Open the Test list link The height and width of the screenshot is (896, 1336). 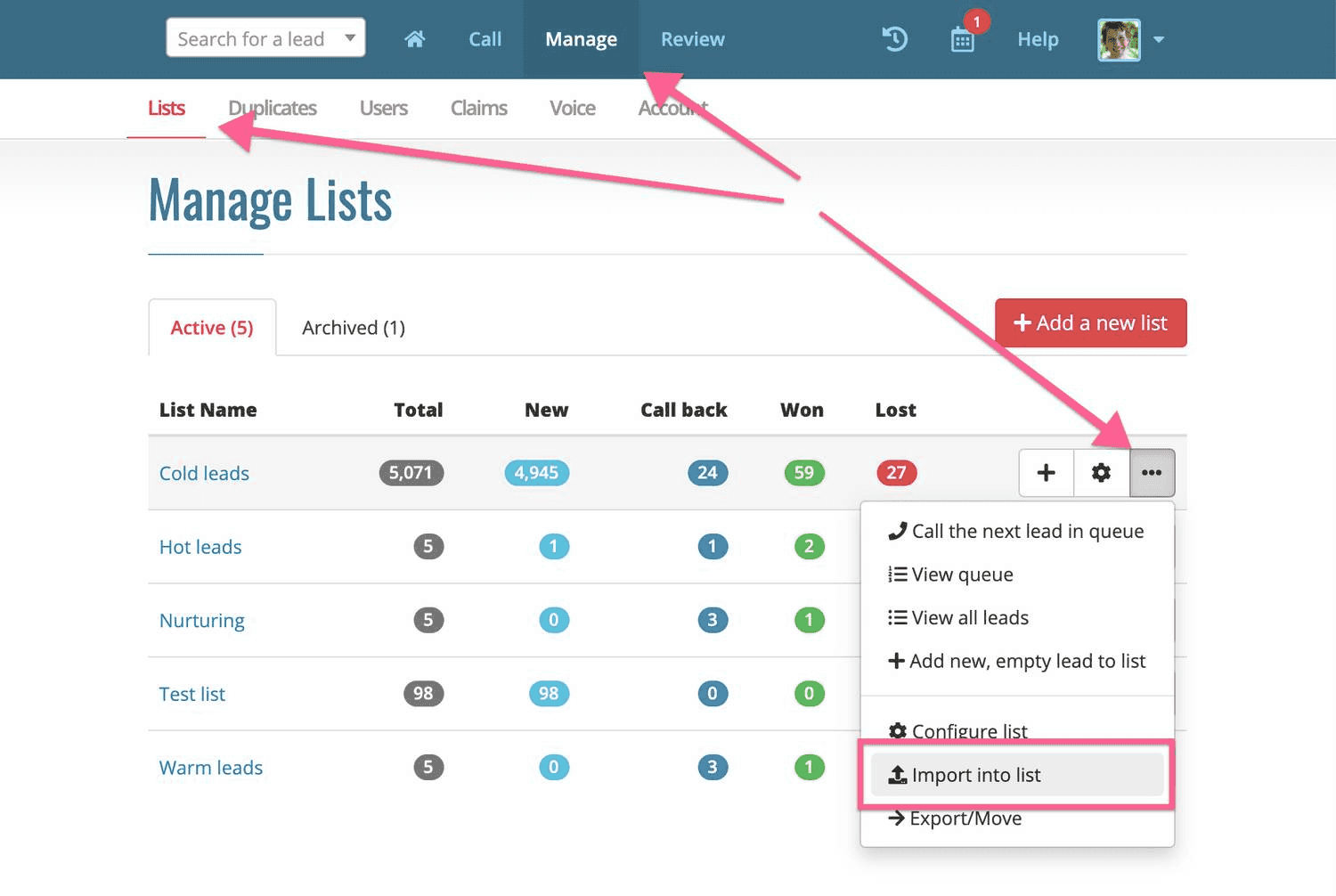click(x=192, y=694)
